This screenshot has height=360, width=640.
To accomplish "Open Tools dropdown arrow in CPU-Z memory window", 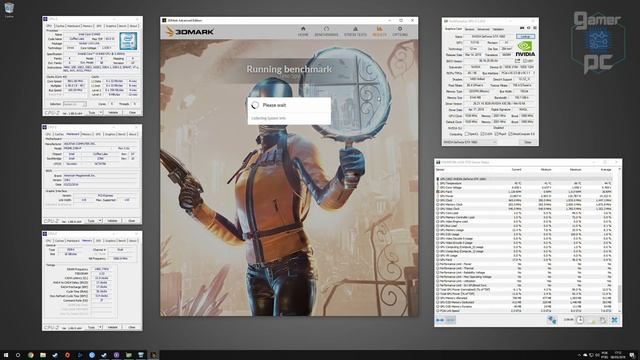I will (x=100, y=327).
